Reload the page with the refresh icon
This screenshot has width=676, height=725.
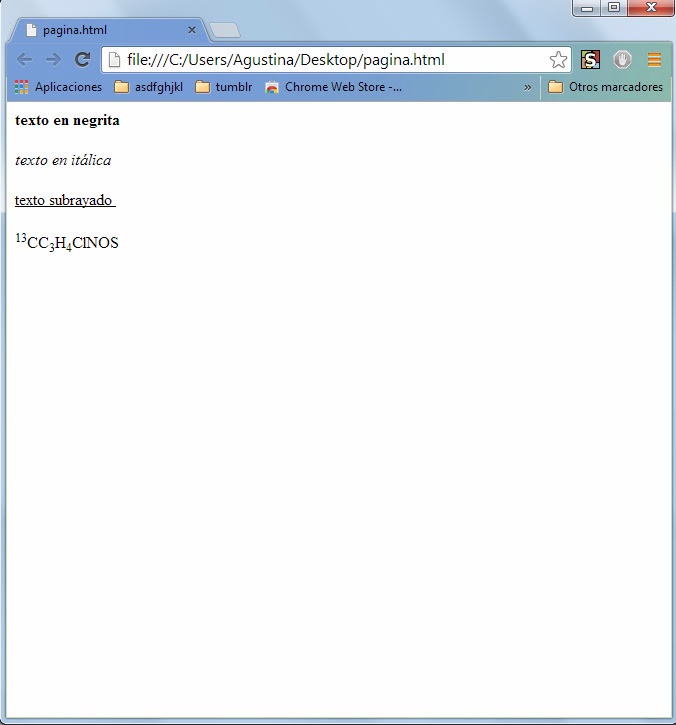(82, 60)
